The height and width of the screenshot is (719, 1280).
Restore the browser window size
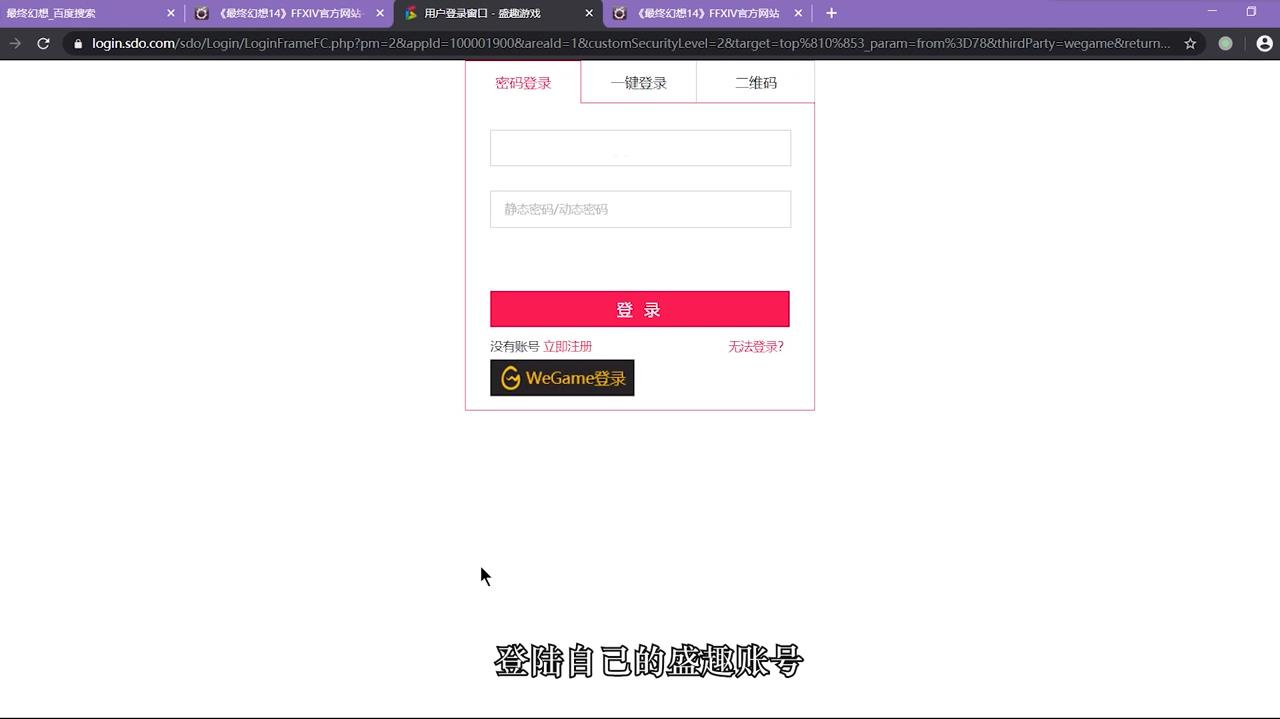[x=1251, y=11]
